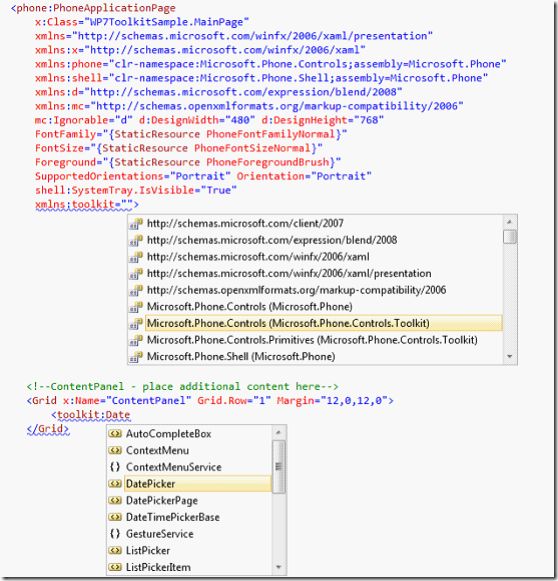Click namespace list scrollbar down arrow

(509, 356)
